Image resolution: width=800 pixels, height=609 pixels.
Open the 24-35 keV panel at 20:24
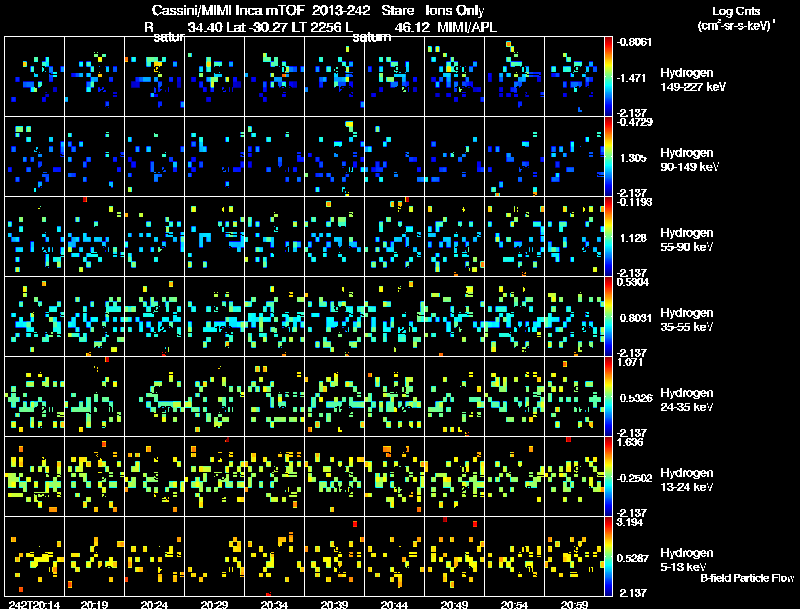pyautogui.click(x=155, y=397)
